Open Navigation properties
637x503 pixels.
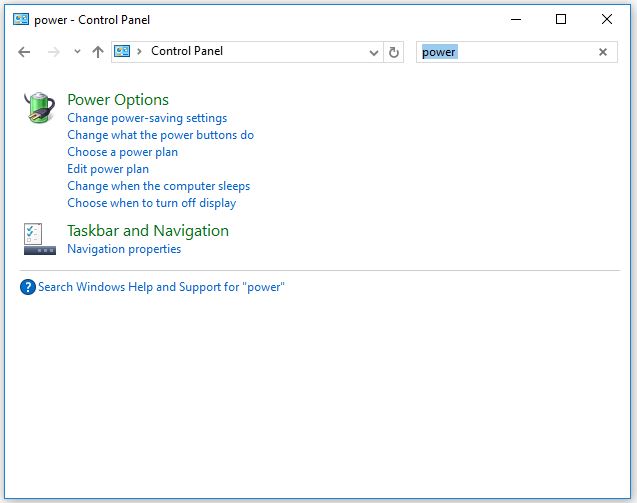[x=124, y=249]
